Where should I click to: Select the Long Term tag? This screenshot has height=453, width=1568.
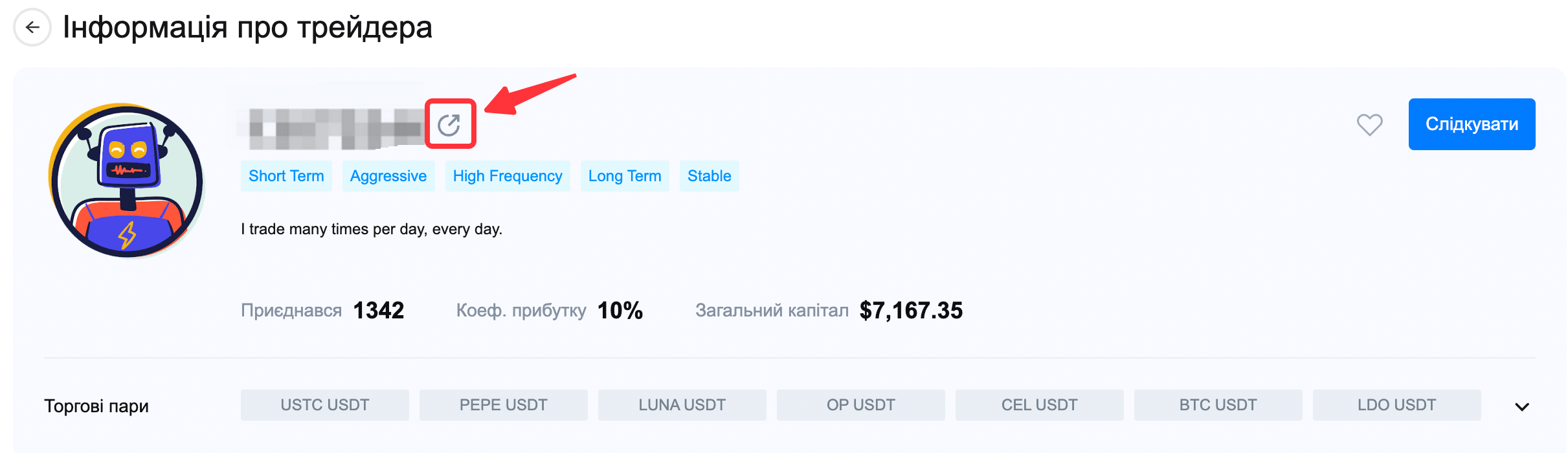625,176
